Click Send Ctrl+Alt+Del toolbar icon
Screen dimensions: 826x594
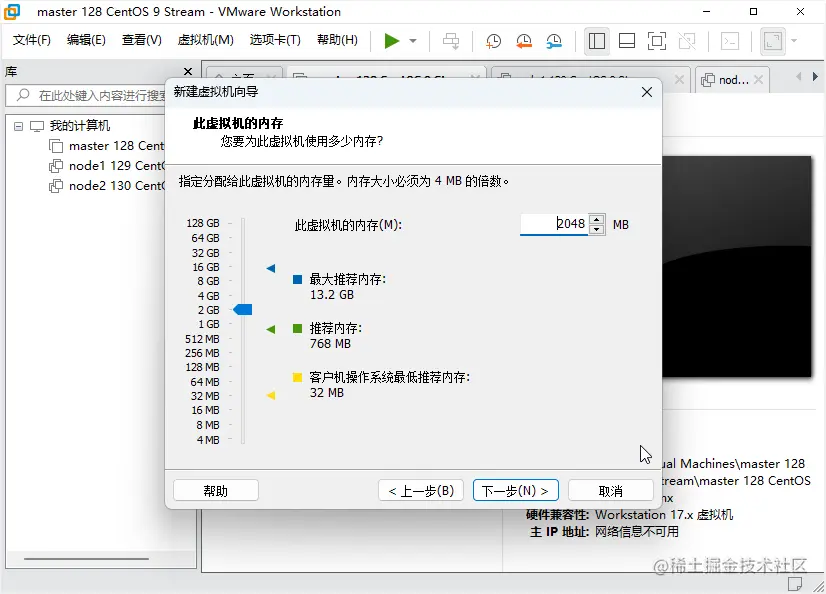[x=451, y=41]
